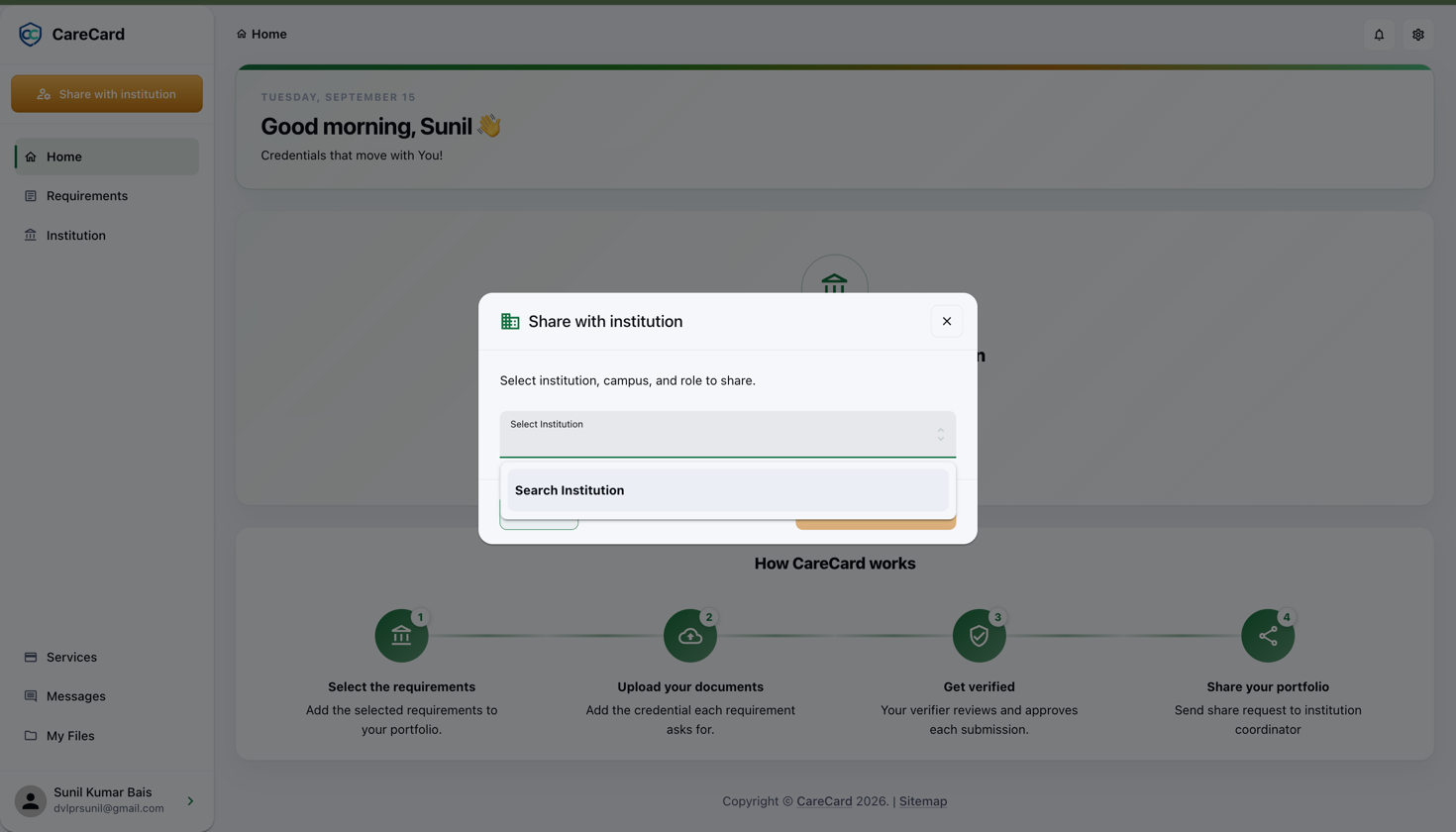
Task: Click the "Upload your documents" step title
Action: pos(690,686)
